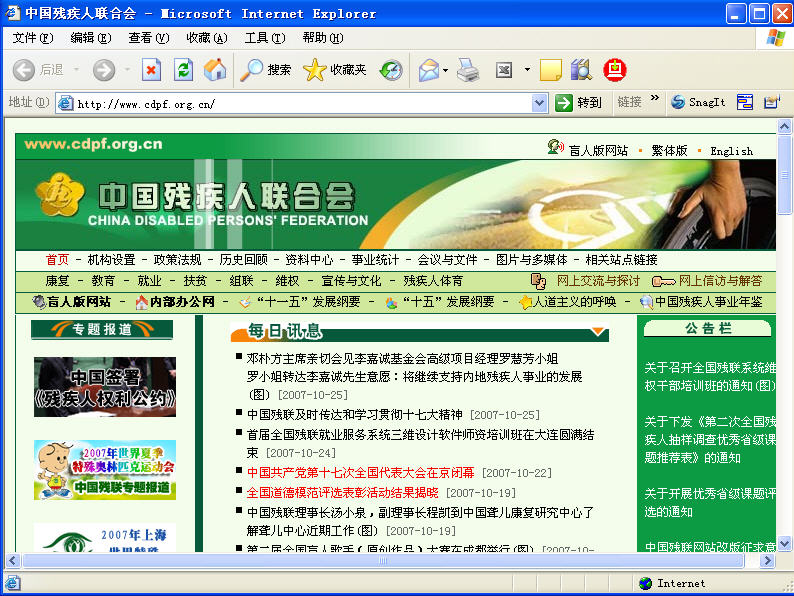Click the Forward arrow button
This screenshot has width=794, height=596.
104,70
